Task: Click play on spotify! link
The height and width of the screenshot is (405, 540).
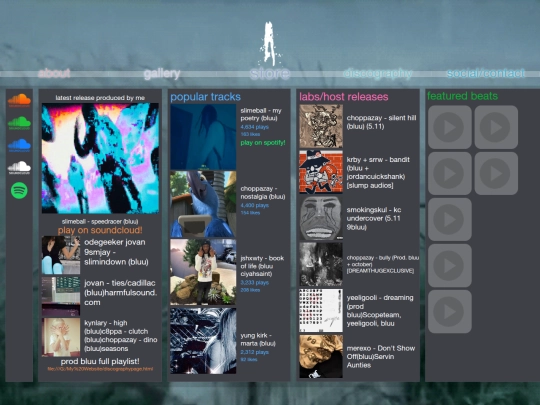Action: pos(263,143)
